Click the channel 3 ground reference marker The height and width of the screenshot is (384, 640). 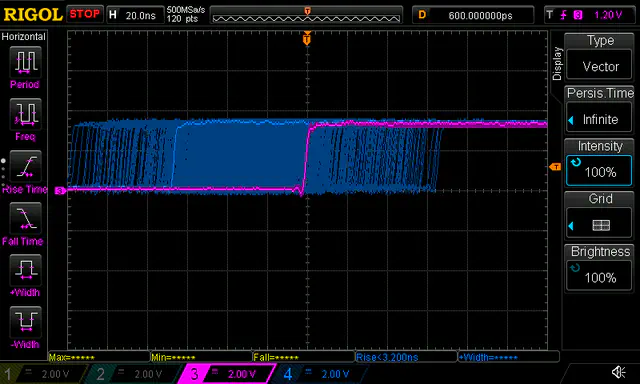[60, 191]
